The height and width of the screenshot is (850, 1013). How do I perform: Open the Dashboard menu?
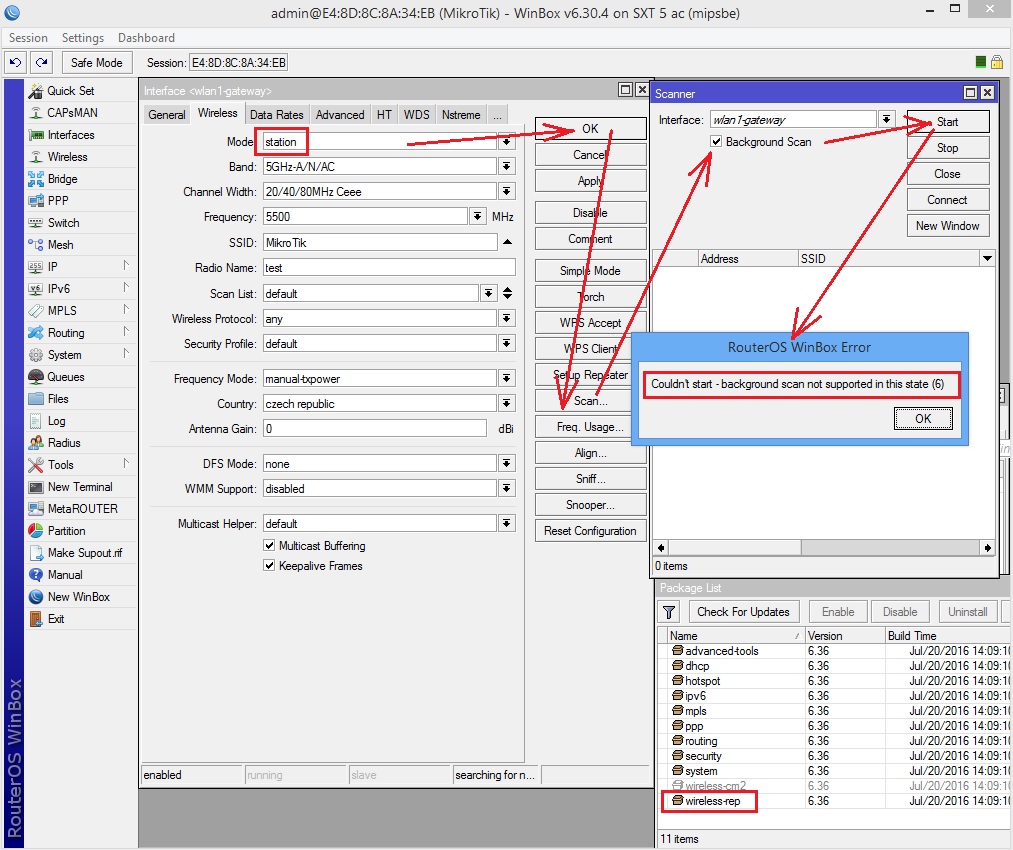146,38
